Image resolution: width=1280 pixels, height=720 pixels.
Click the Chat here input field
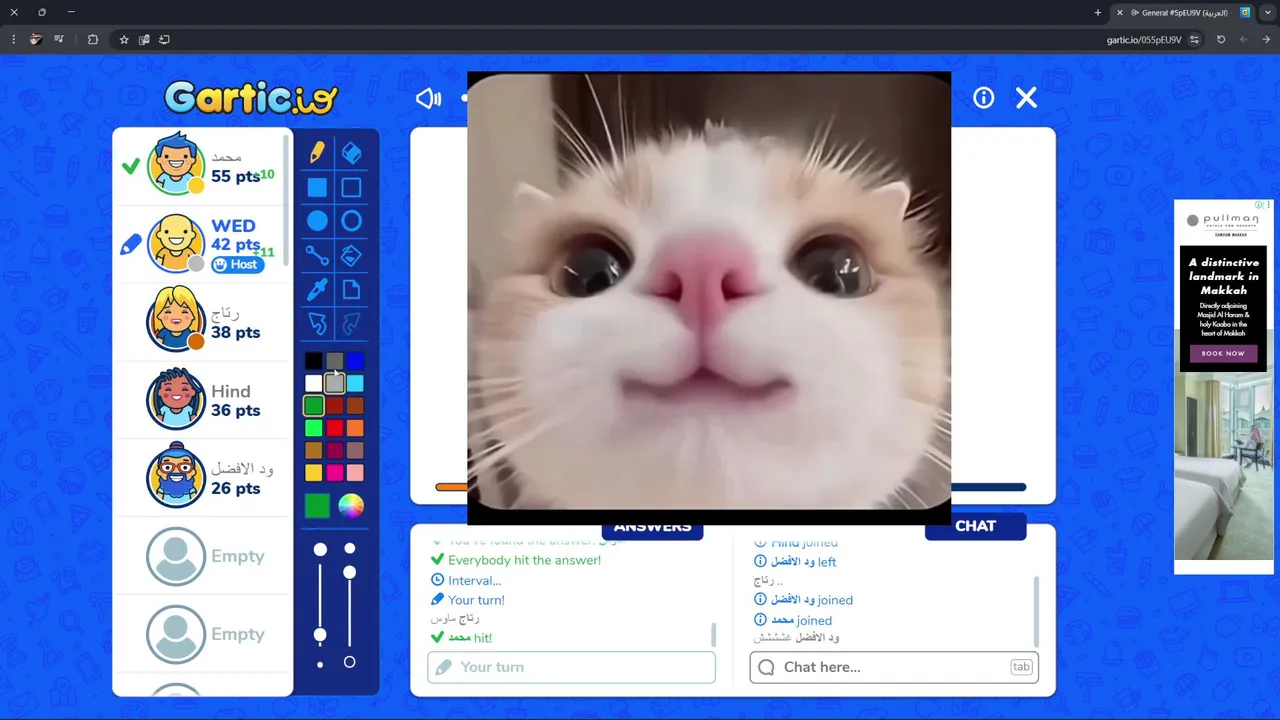pyautogui.click(x=894, y=667)
